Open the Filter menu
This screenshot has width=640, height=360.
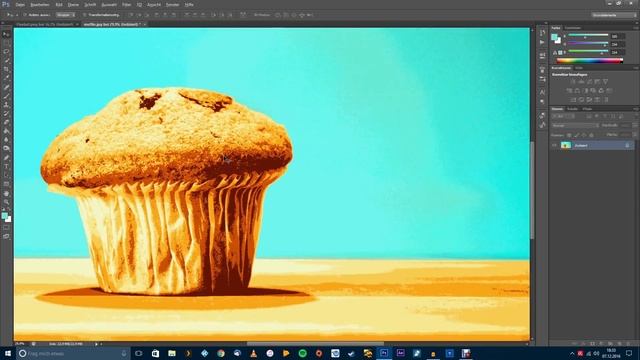coord(127,4)
